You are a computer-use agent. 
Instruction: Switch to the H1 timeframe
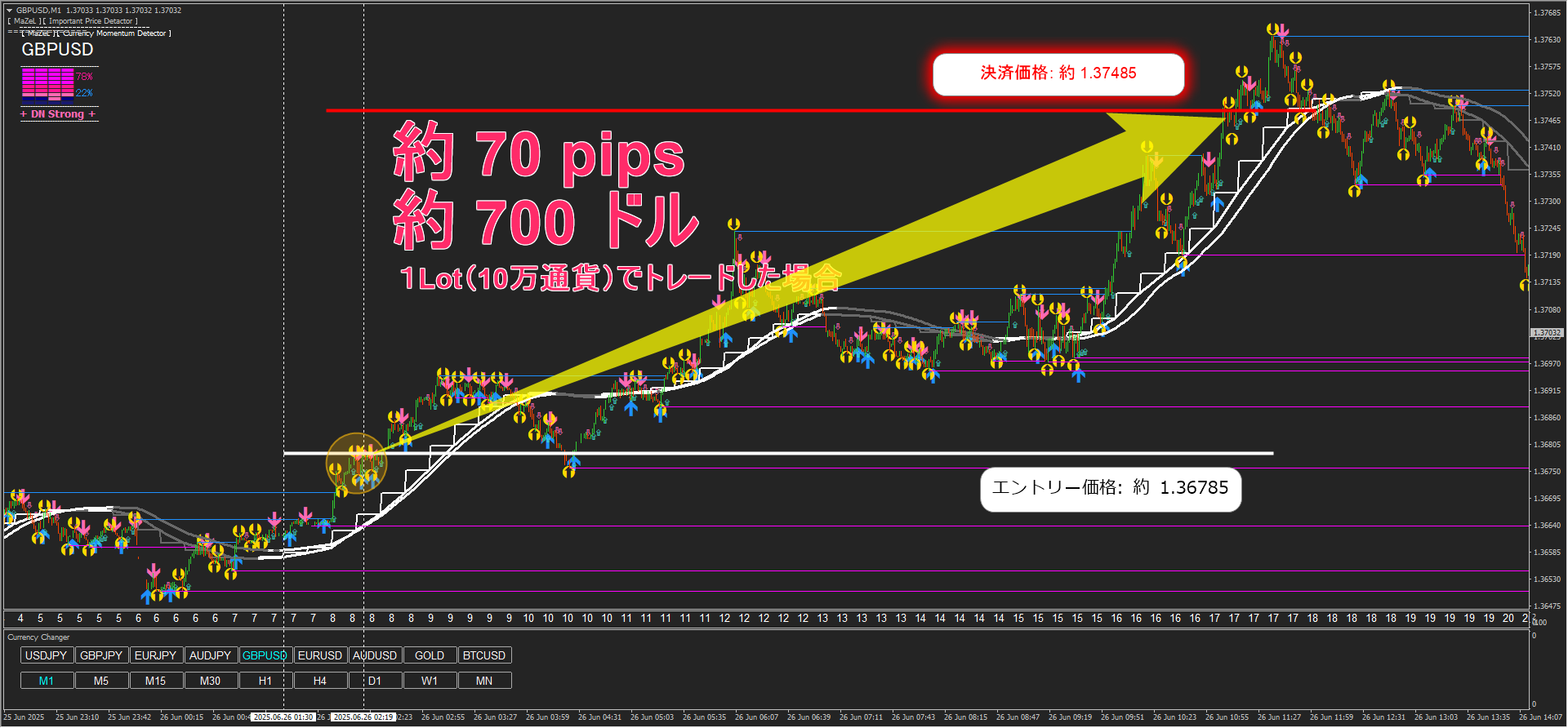[x=265, y=681]
